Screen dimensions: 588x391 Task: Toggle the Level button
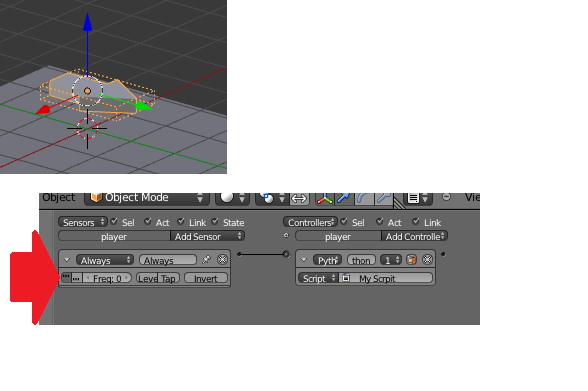coord(147,278)
